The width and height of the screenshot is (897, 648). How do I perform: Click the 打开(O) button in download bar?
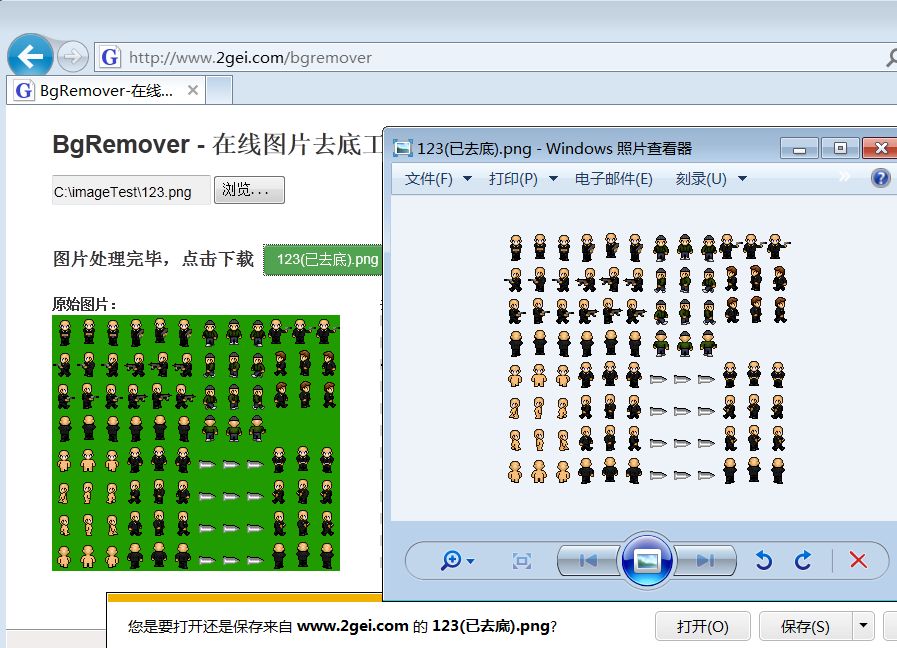pyautogui.click(x=702, y=627)
